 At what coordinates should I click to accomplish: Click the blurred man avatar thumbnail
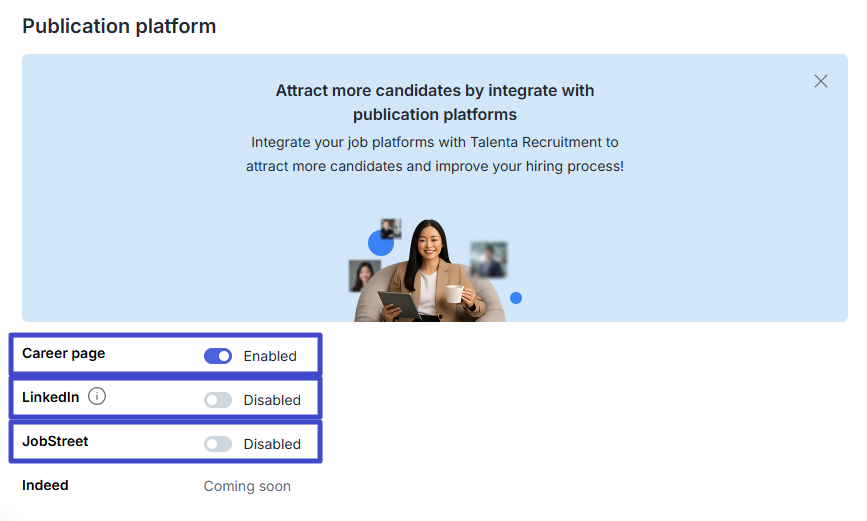pyautogui.click(x=488, y=259)
